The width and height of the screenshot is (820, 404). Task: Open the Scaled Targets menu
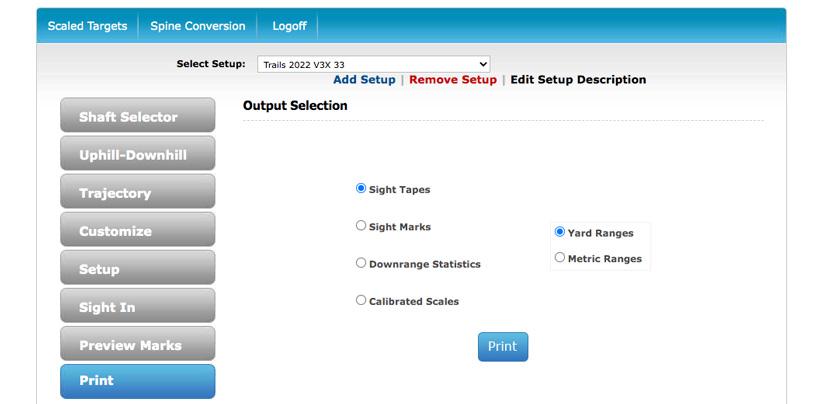pos(88,26)
